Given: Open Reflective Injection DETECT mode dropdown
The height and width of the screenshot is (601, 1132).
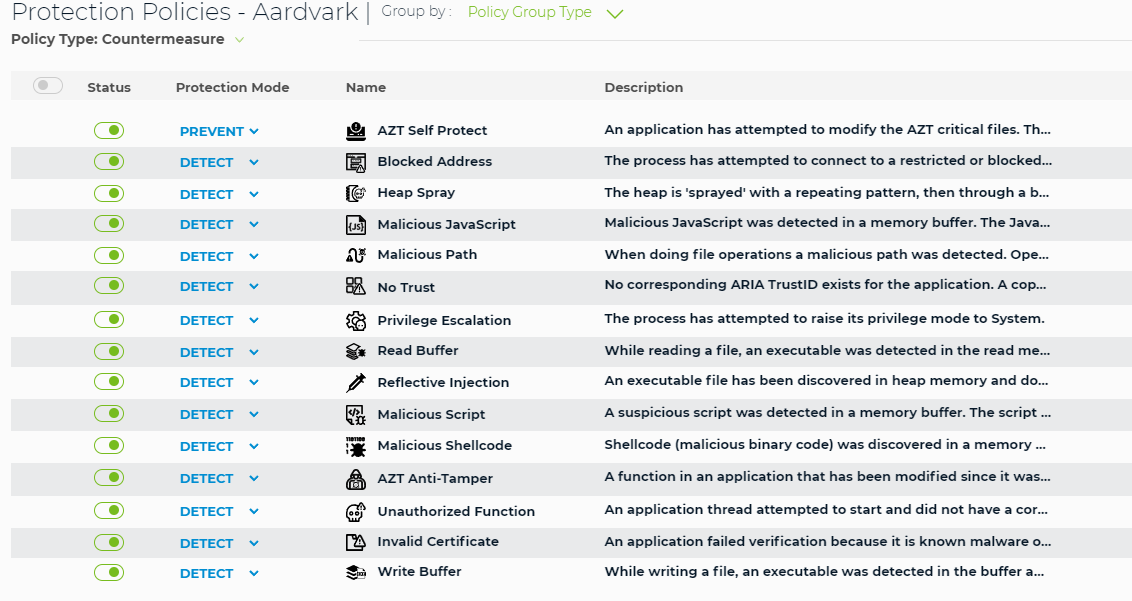Looking at the screenshot, I should point(219,383).
